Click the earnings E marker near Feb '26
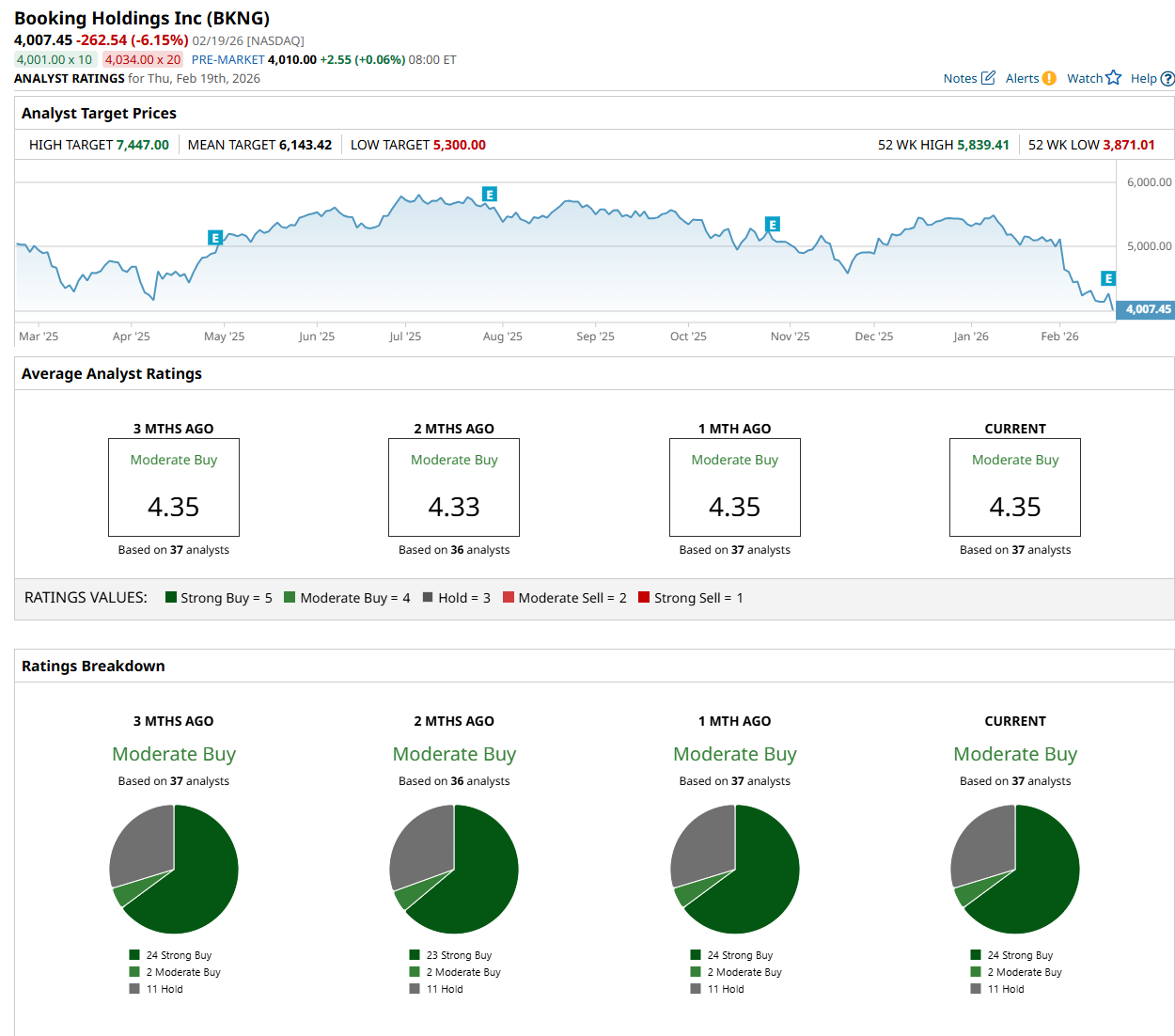1175x1036 pixels. 1108,278
